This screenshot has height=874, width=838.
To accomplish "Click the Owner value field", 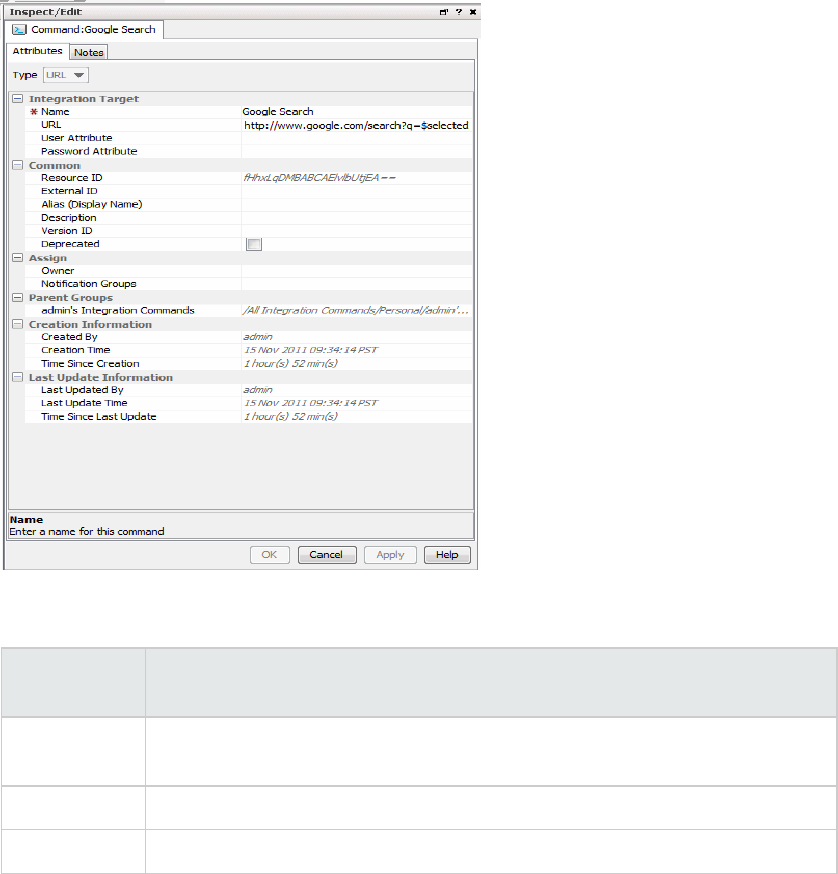I will 357,271.
